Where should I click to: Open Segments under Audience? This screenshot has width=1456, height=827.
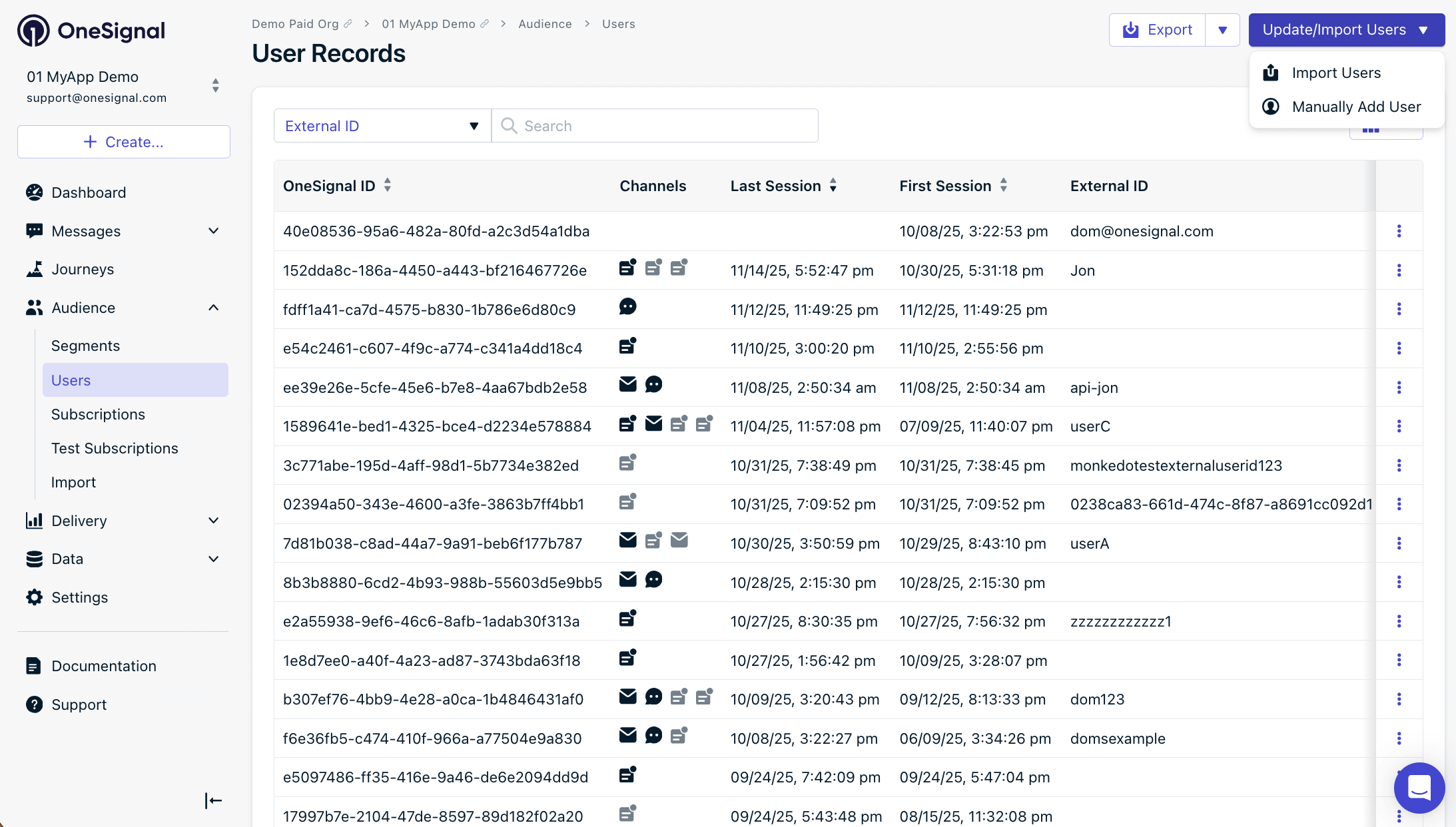pyautogui.click(x=85, y=346)
